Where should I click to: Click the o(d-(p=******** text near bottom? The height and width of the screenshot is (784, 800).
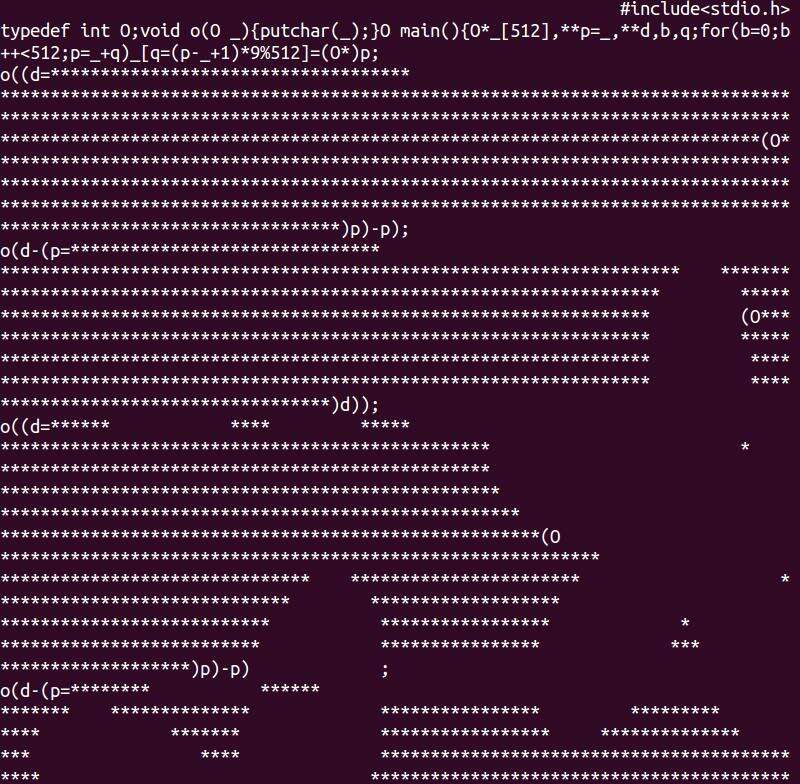pos(75,691)
